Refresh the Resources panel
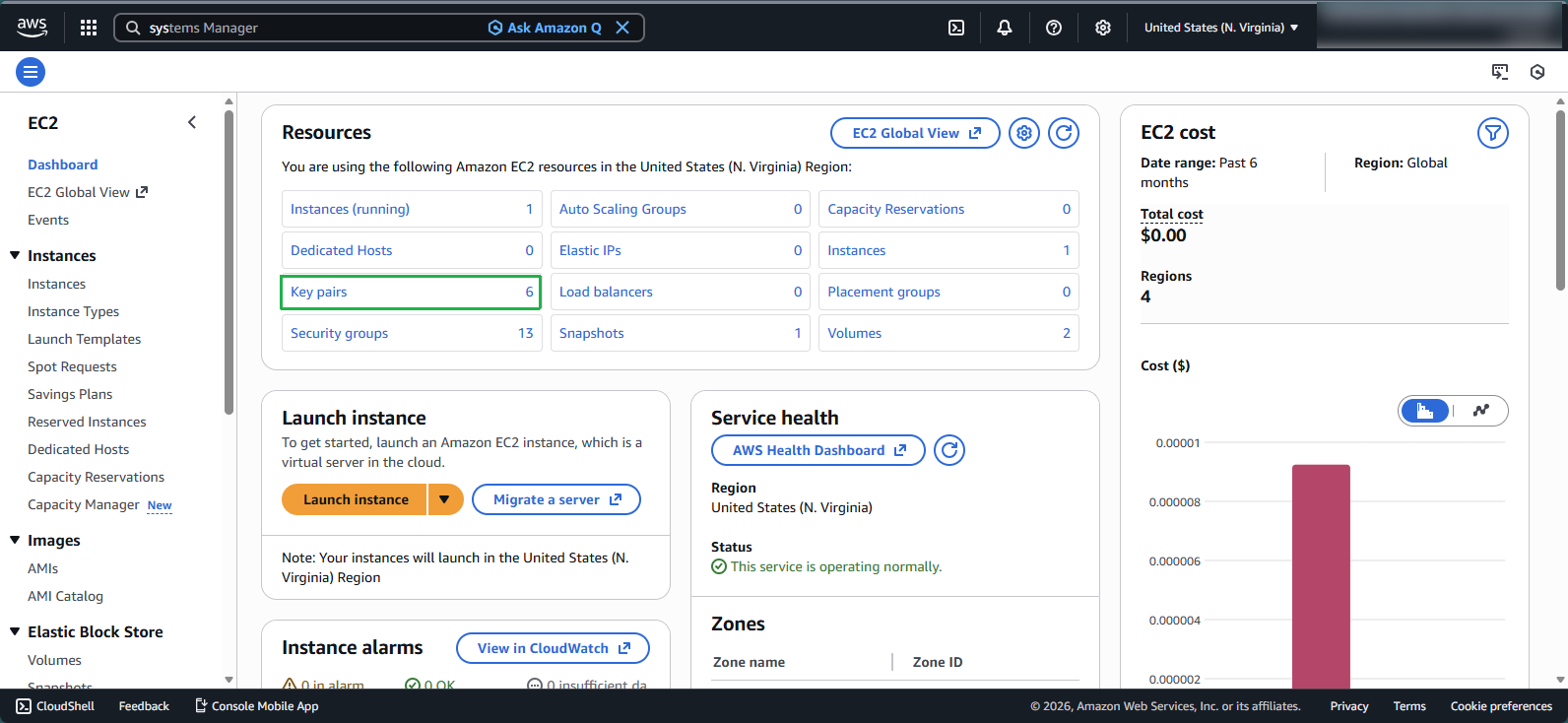 pyautogui.click(x=1064, y=133)
